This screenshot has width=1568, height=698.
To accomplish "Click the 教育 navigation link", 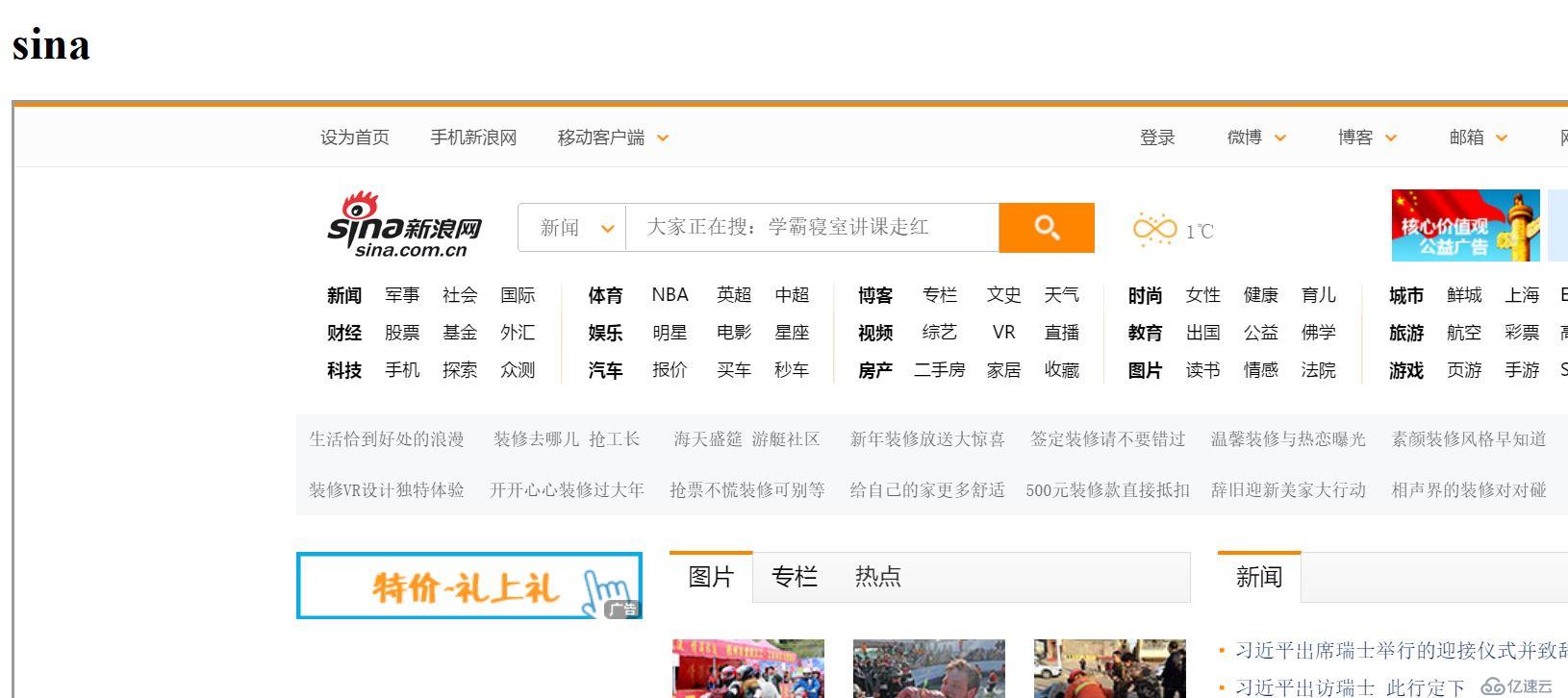I will tap(1146, 333).
